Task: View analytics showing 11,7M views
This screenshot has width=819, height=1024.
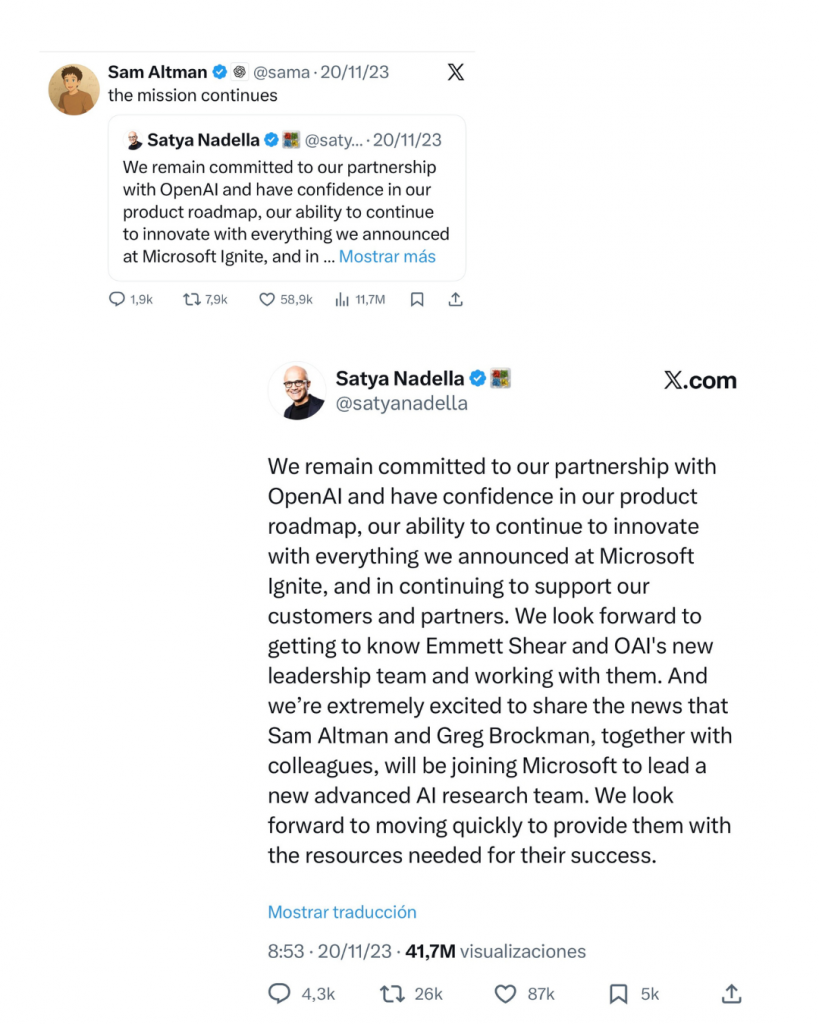Action: 342,299
